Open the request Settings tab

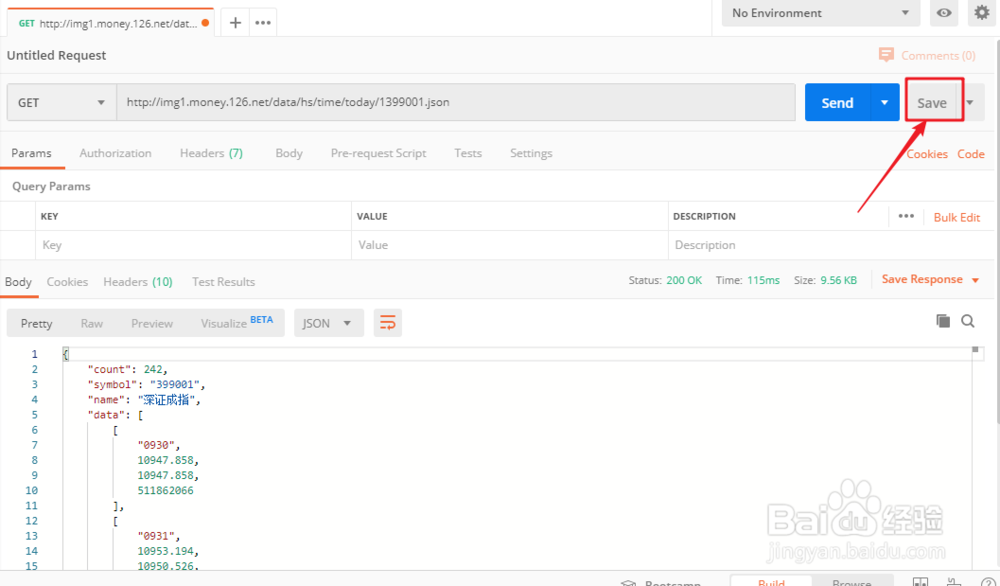531,153
